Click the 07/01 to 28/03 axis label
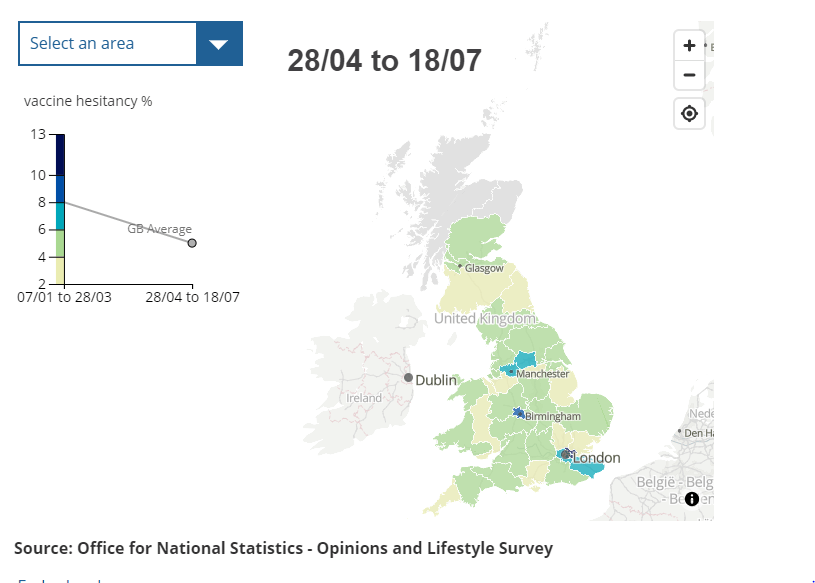 point(65,297)
